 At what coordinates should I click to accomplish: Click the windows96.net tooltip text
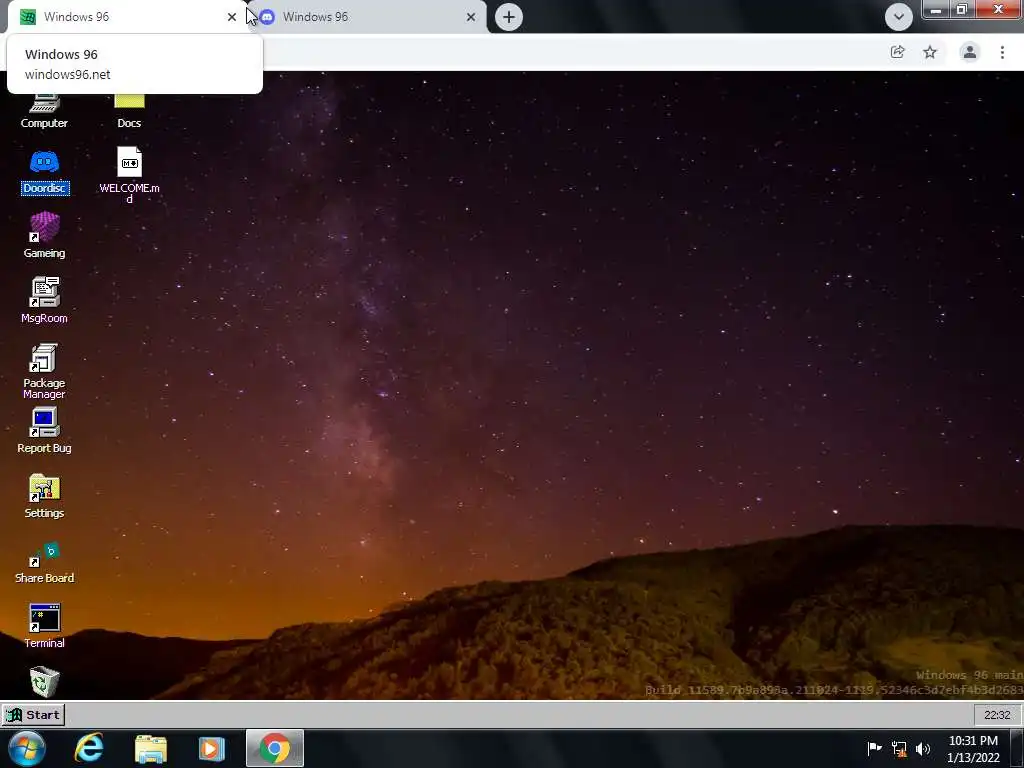(68, 74)
